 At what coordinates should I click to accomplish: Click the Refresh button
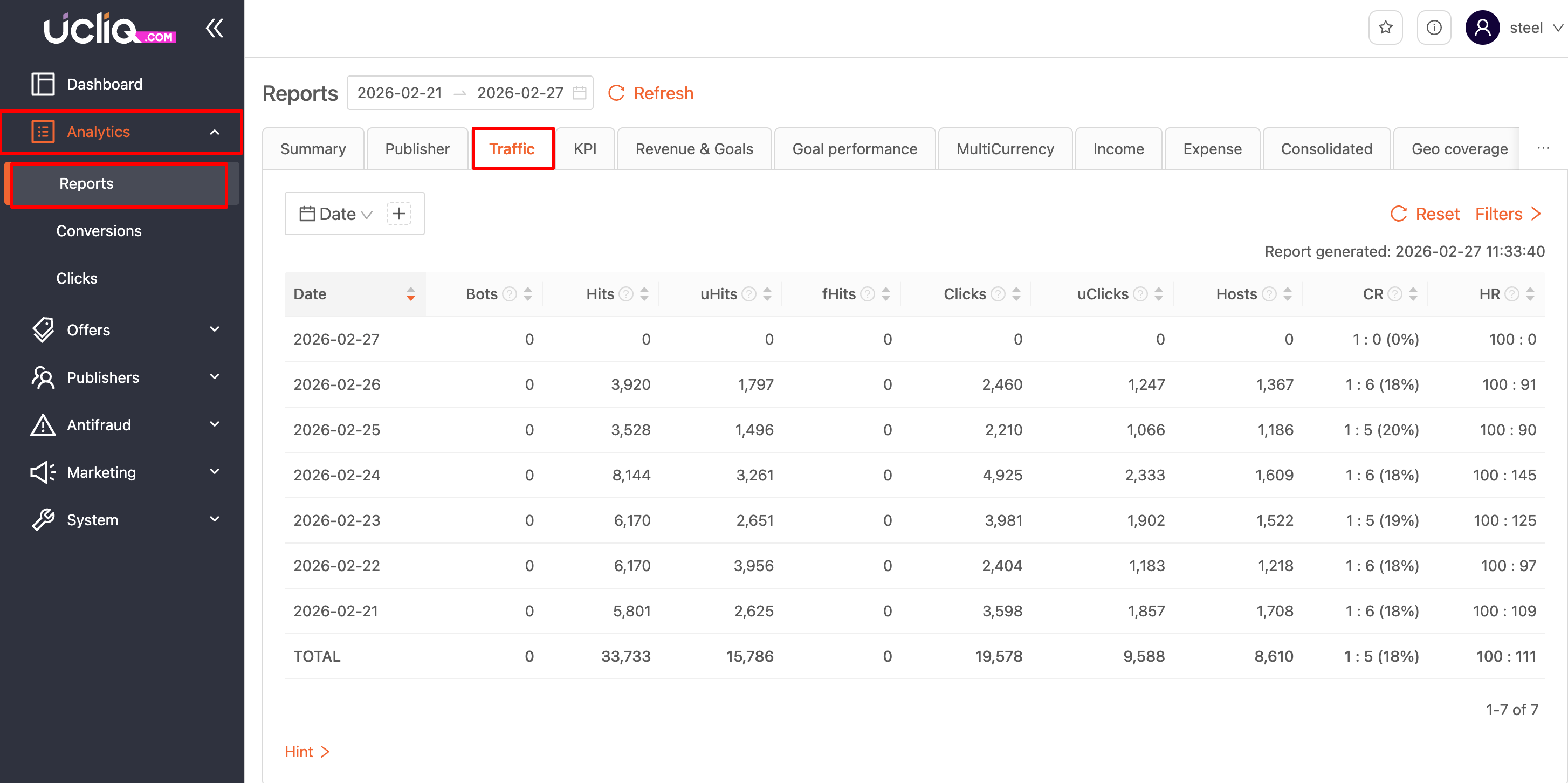point(651,93)
